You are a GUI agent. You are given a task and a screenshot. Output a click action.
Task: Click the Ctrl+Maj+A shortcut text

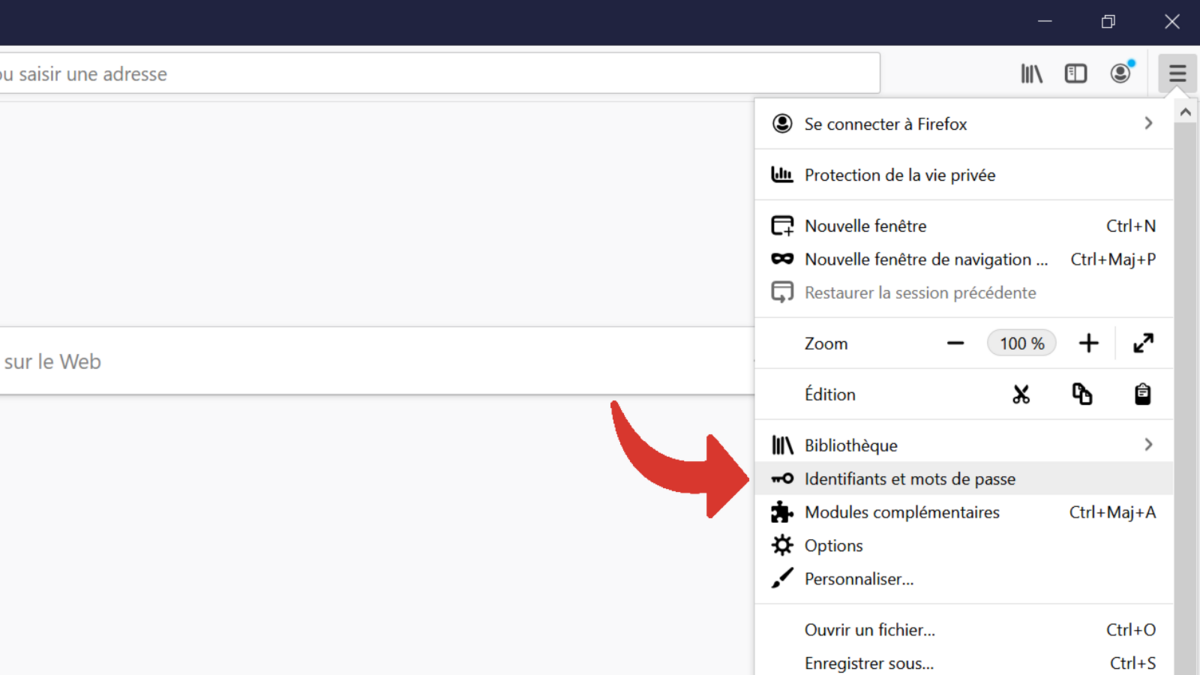click(1113, 512)
